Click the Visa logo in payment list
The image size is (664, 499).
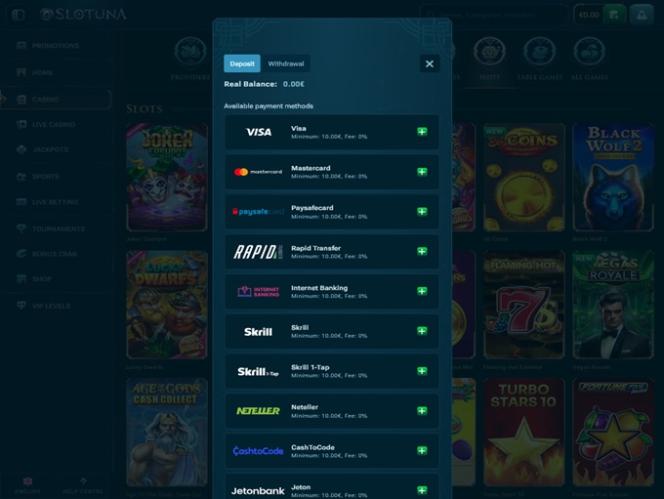coord(258,132)
